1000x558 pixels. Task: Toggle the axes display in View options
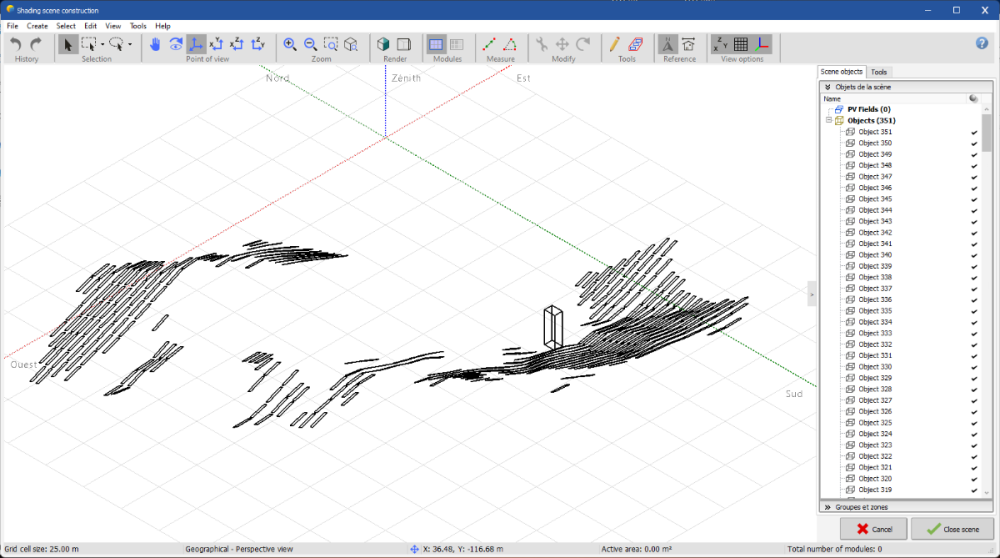tap(762, 44)
